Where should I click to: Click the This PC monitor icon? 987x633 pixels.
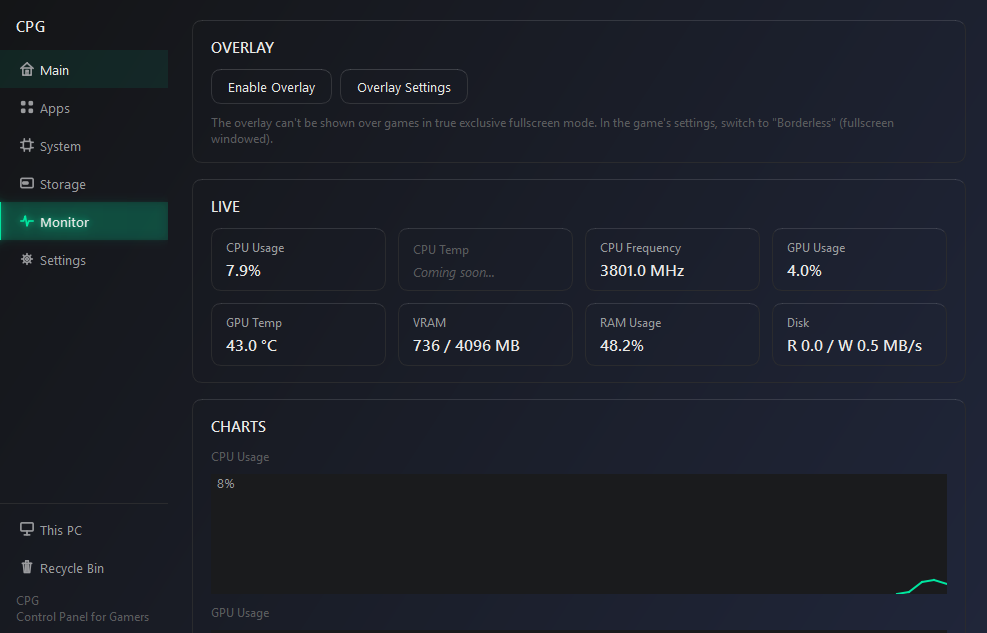[26, 529]
